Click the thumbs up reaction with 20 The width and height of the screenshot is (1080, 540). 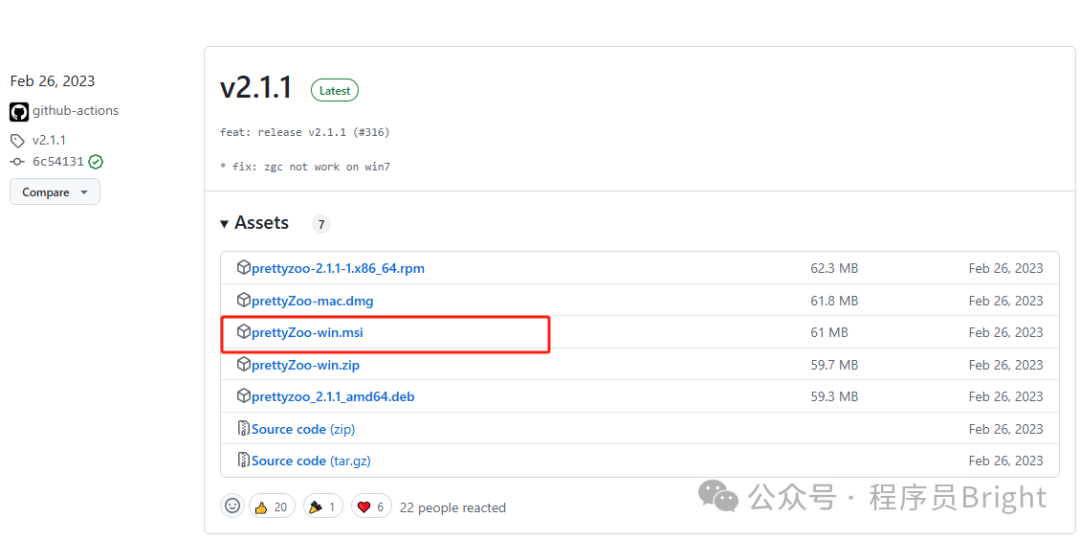pos(272,506)
